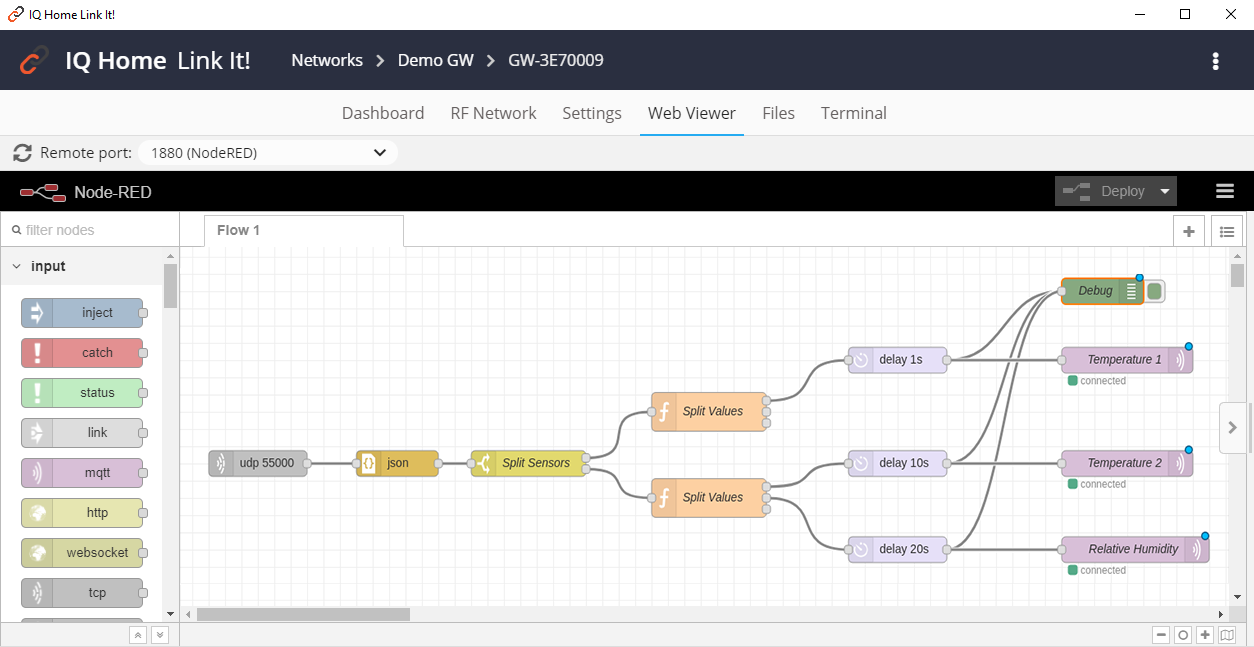
Task: Show the list of flows
Action: coord(1227,231)
